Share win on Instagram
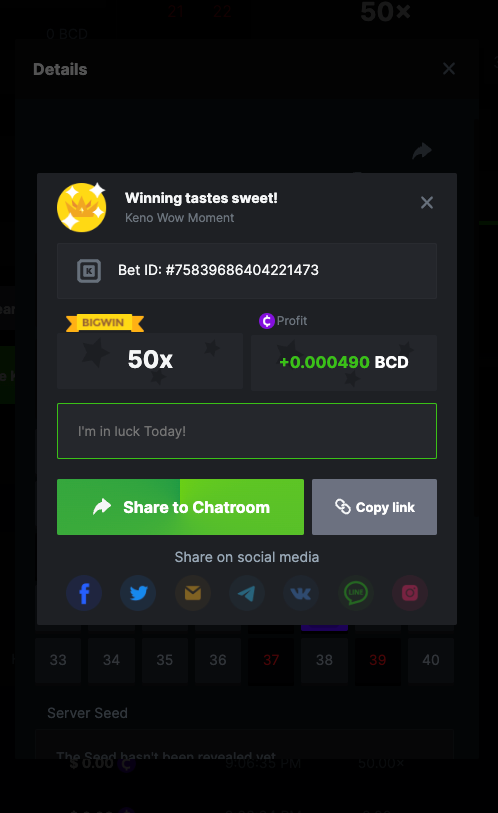Image resolution: width=498 pixels, height=813 pixels. (410, 593)
